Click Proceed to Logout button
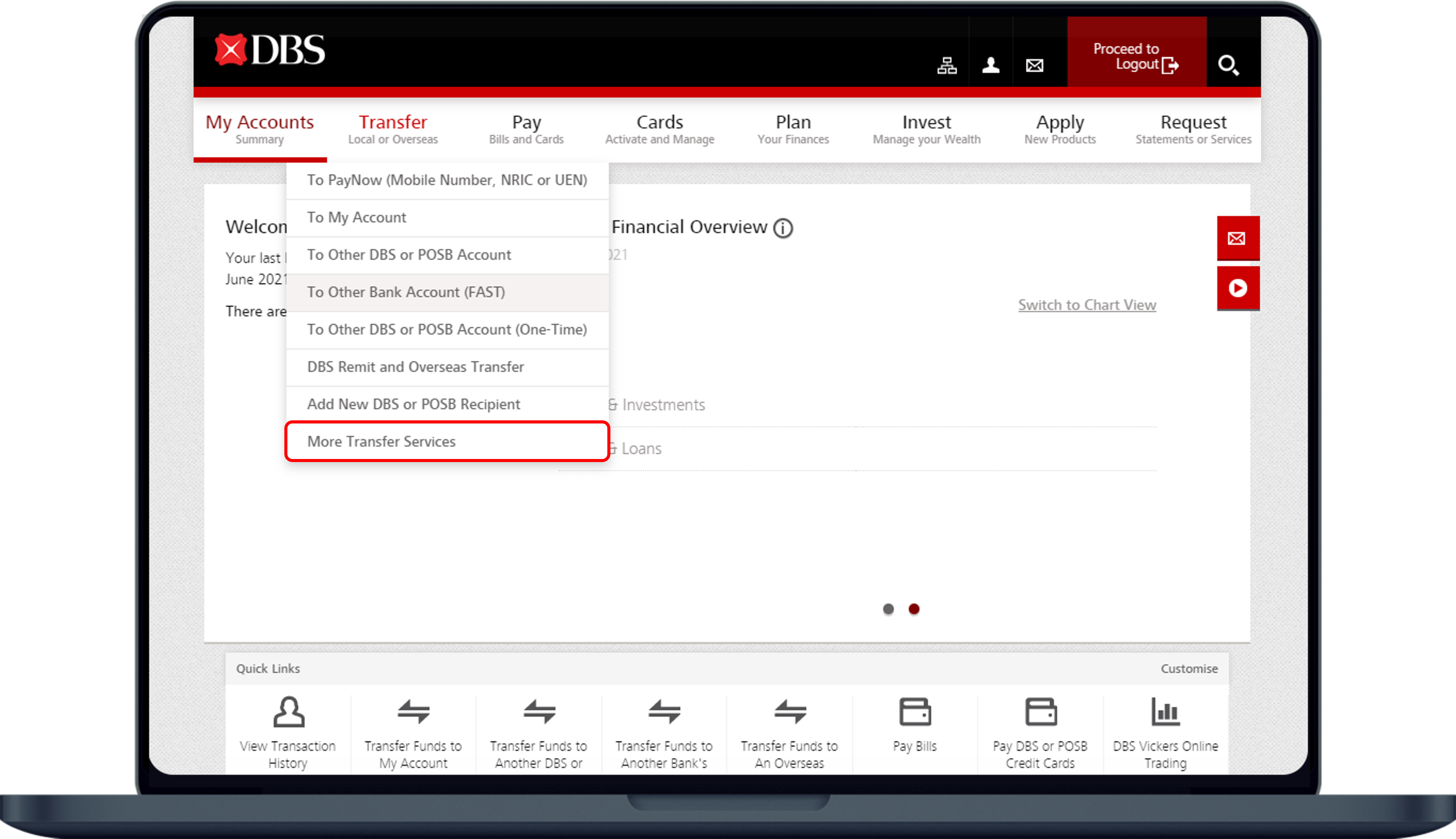Image resolution: width=1456 pixels, height=839 pixels. coord(1136,52)
